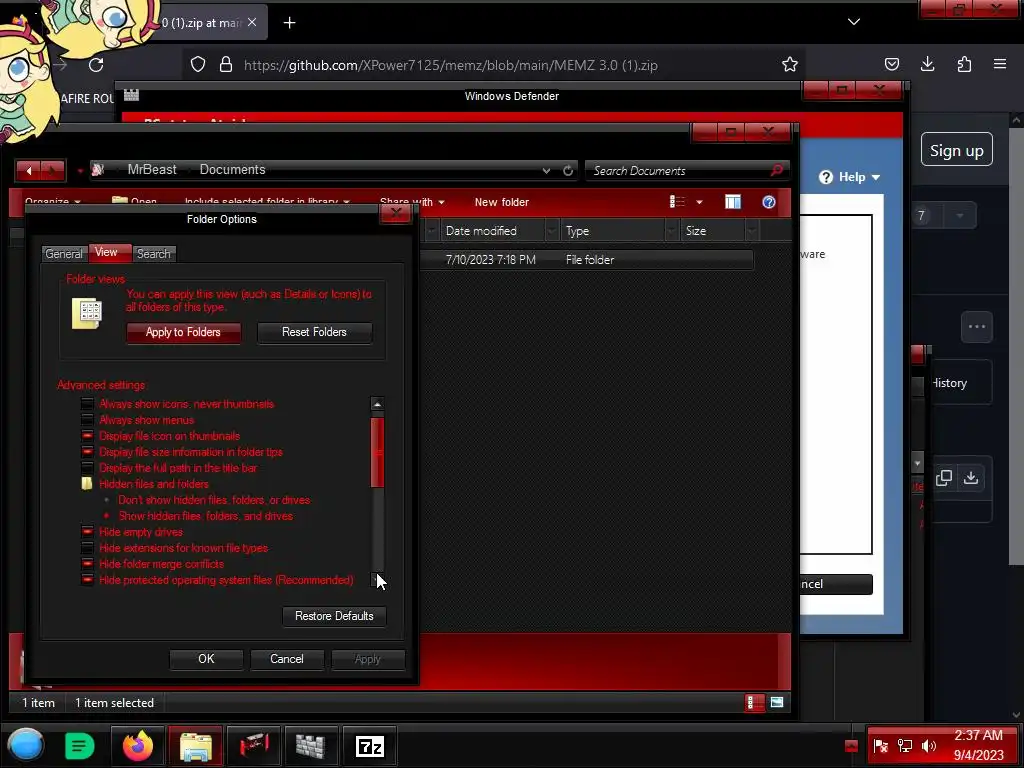This screenshot has width=1024, height=768.
Task: Click Apply to Folders button
Action: 183,332
